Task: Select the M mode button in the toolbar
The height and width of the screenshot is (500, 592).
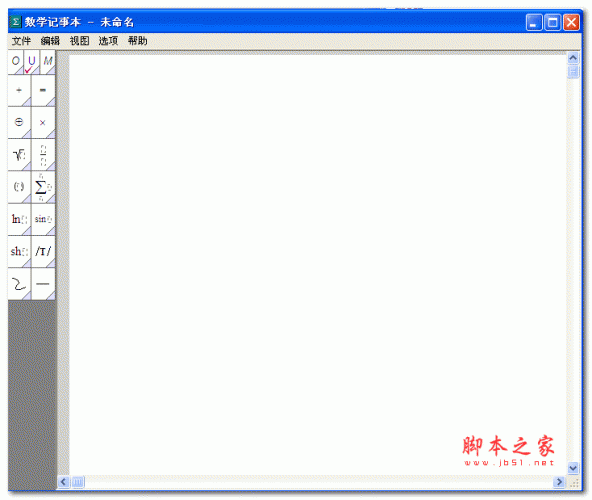Action: (x=48, y=62)
